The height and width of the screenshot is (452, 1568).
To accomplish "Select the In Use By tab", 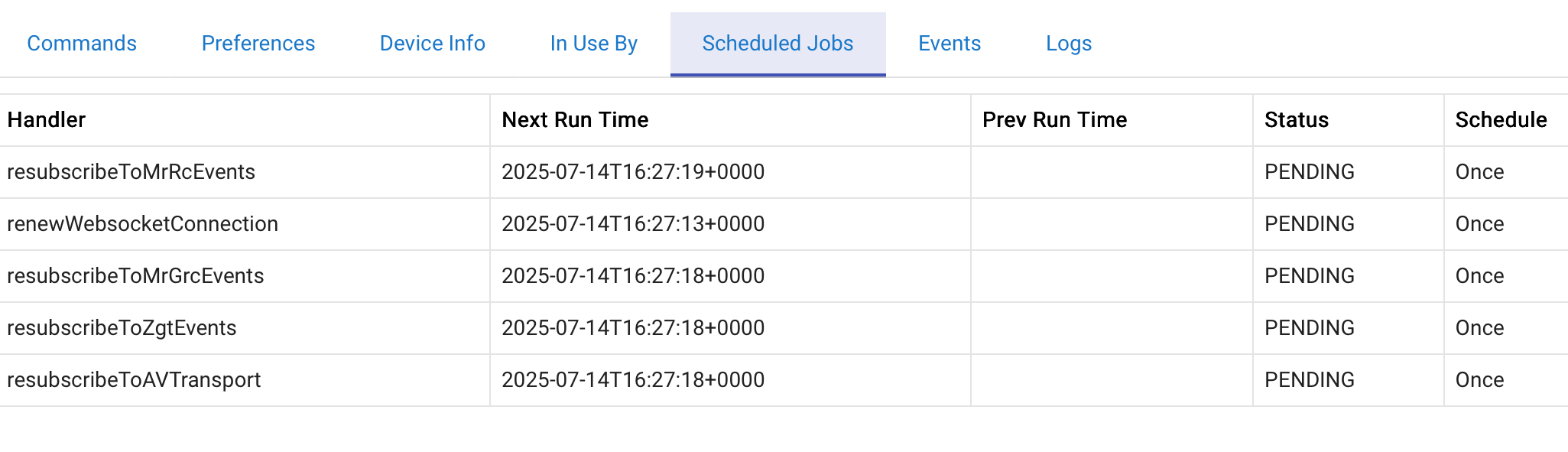I will click(594, 44).
